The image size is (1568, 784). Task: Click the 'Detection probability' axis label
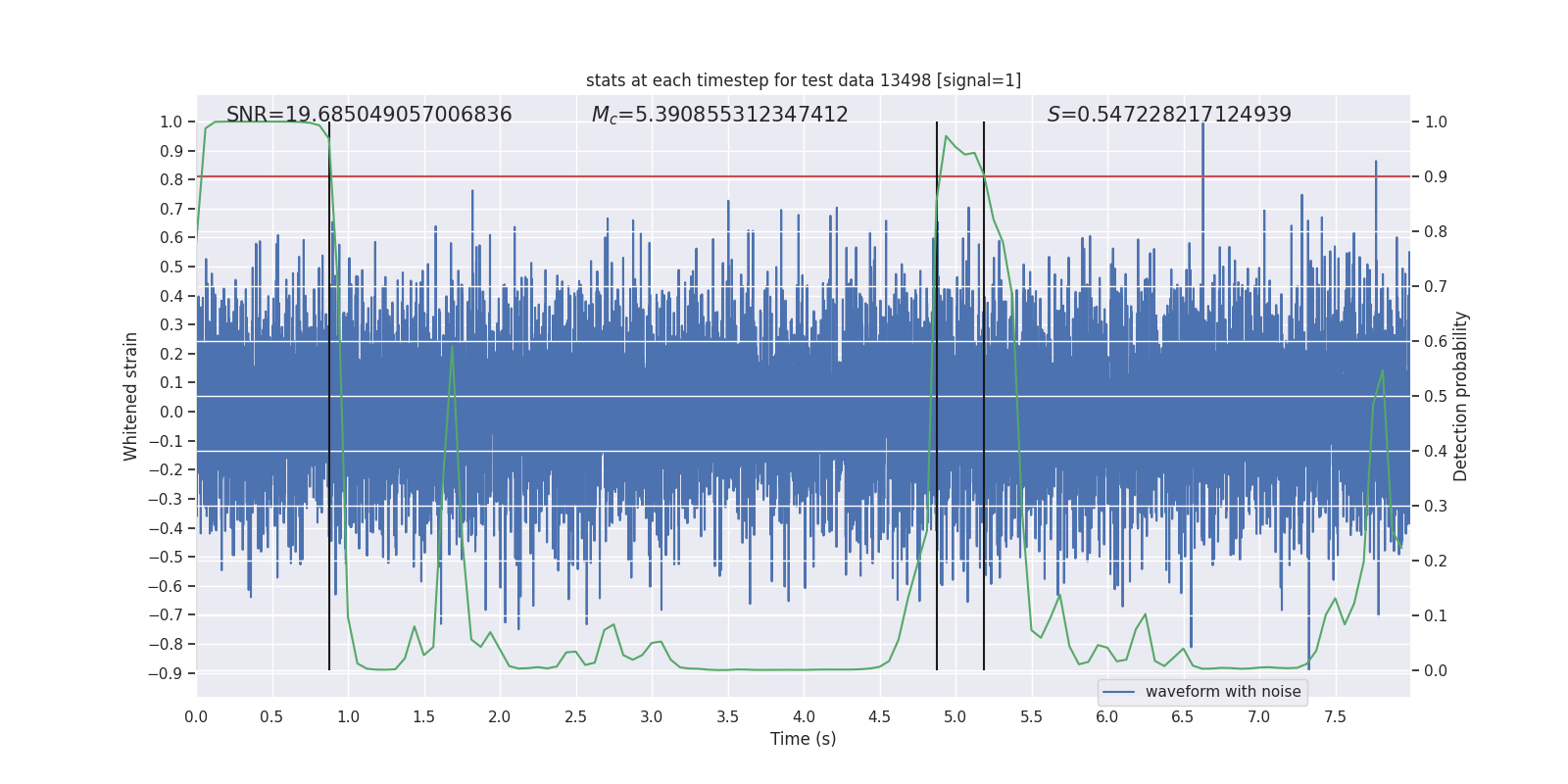click(x=1460, y=396)
